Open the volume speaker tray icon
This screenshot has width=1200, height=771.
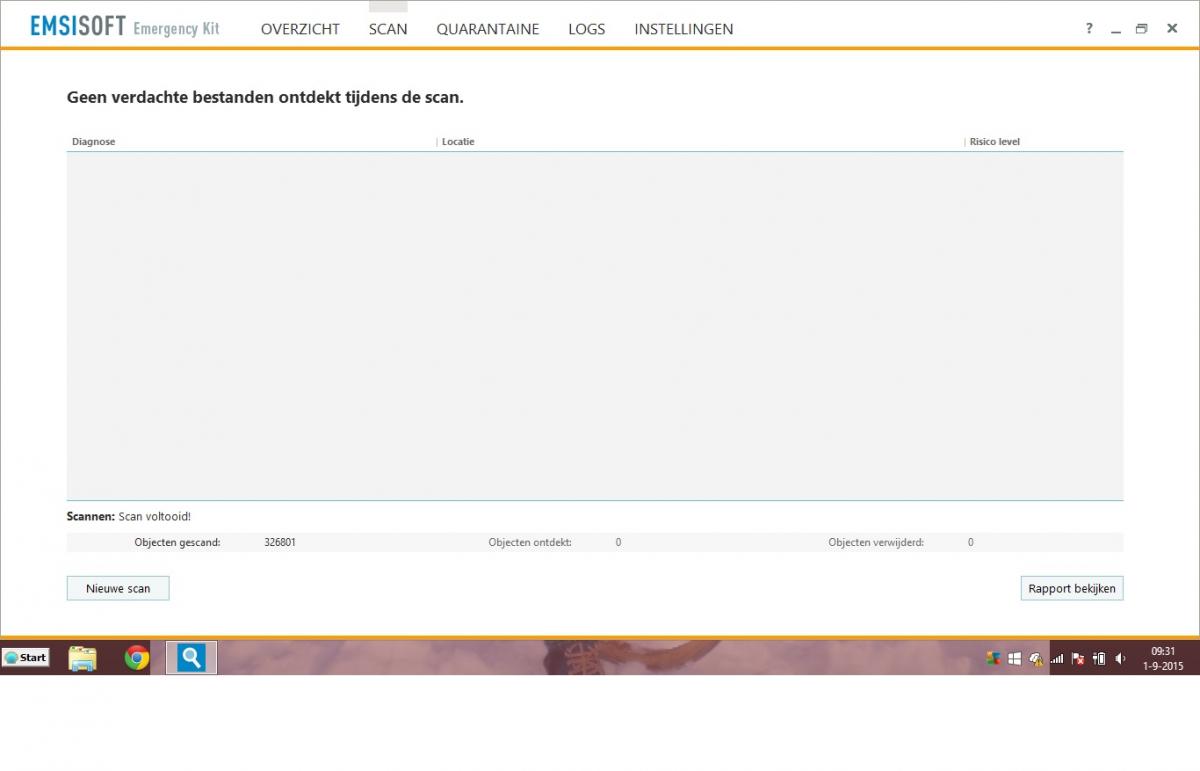click(1121, 658)
